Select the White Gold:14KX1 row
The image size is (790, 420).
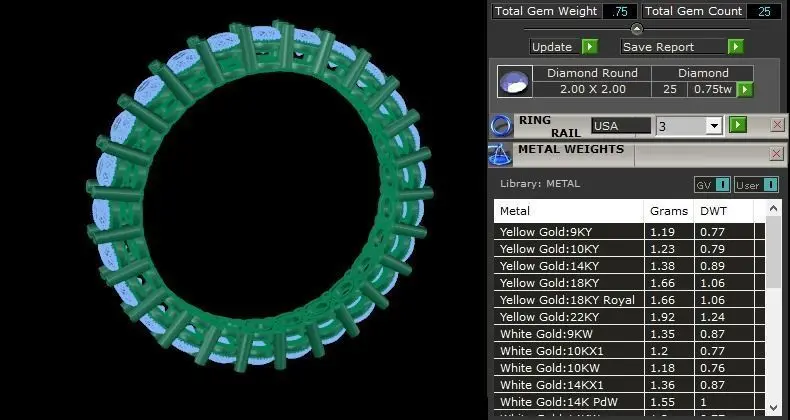(x=629, y=385)
